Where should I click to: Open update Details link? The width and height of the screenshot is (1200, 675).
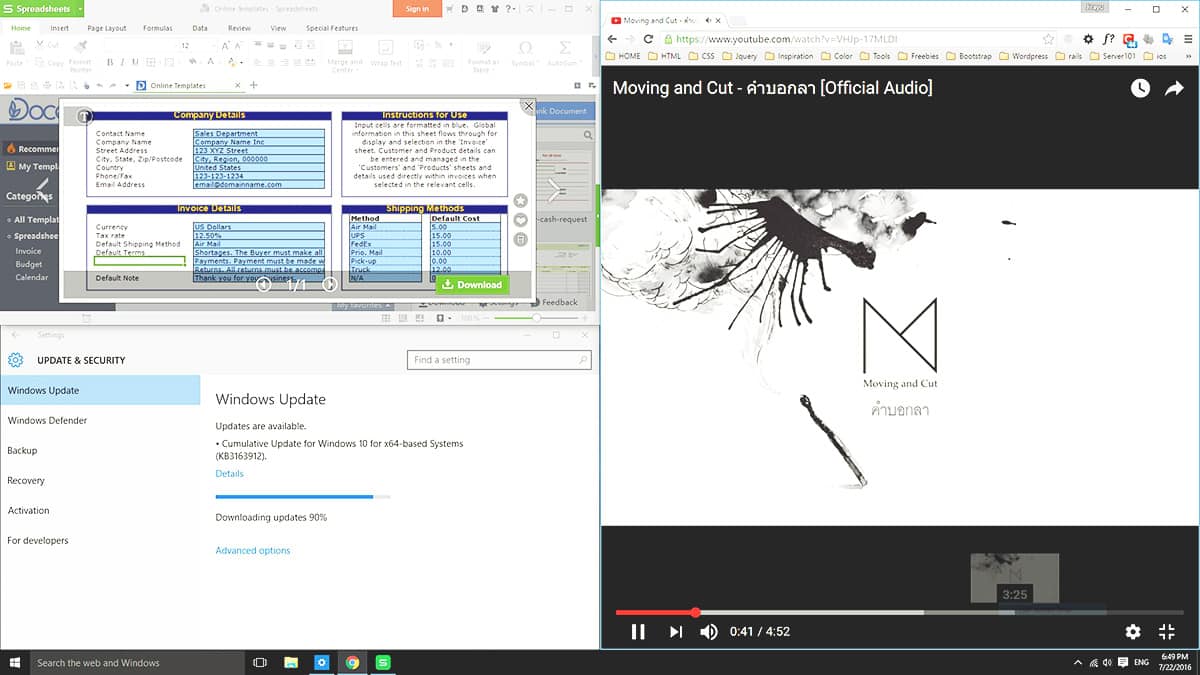229,474
